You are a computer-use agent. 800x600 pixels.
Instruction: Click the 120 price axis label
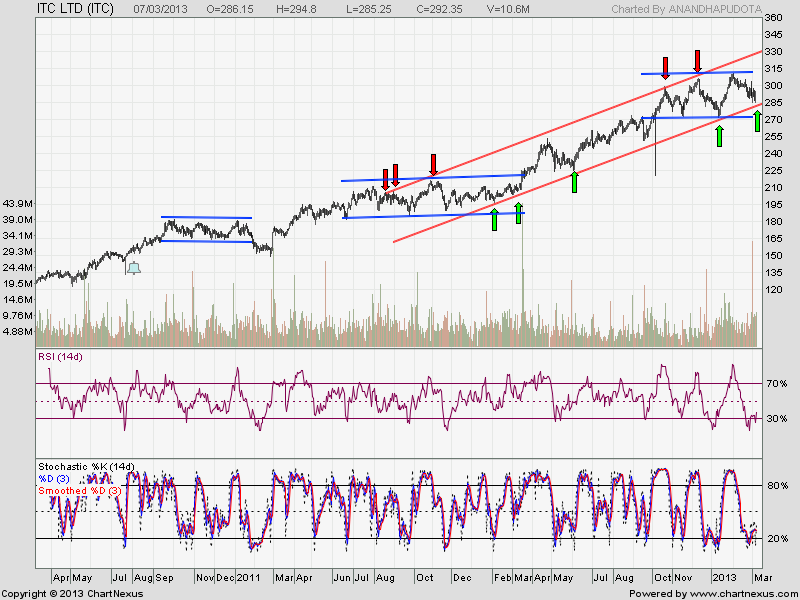point(773,289)
